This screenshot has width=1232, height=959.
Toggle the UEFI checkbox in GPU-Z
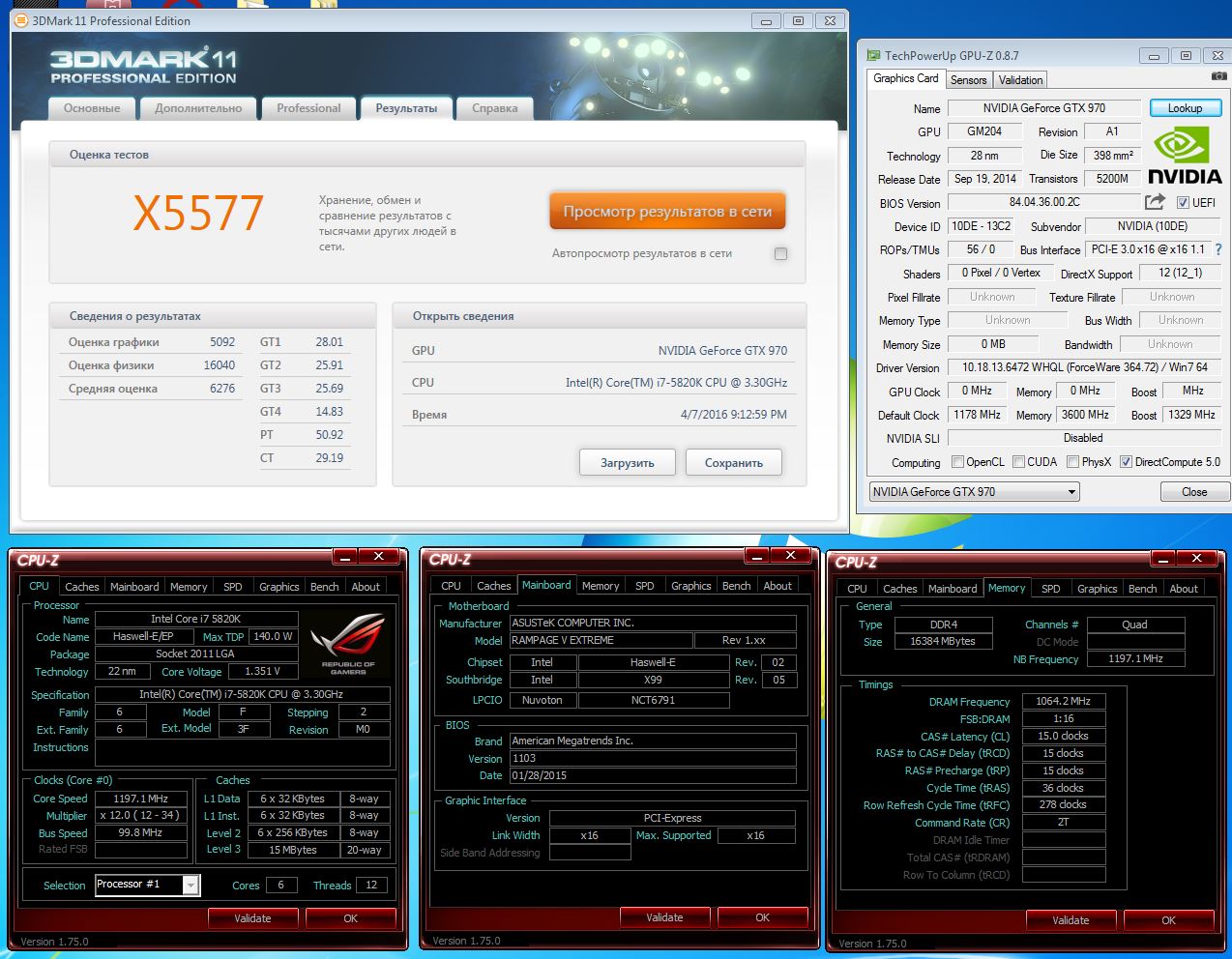pos(1183,203)
